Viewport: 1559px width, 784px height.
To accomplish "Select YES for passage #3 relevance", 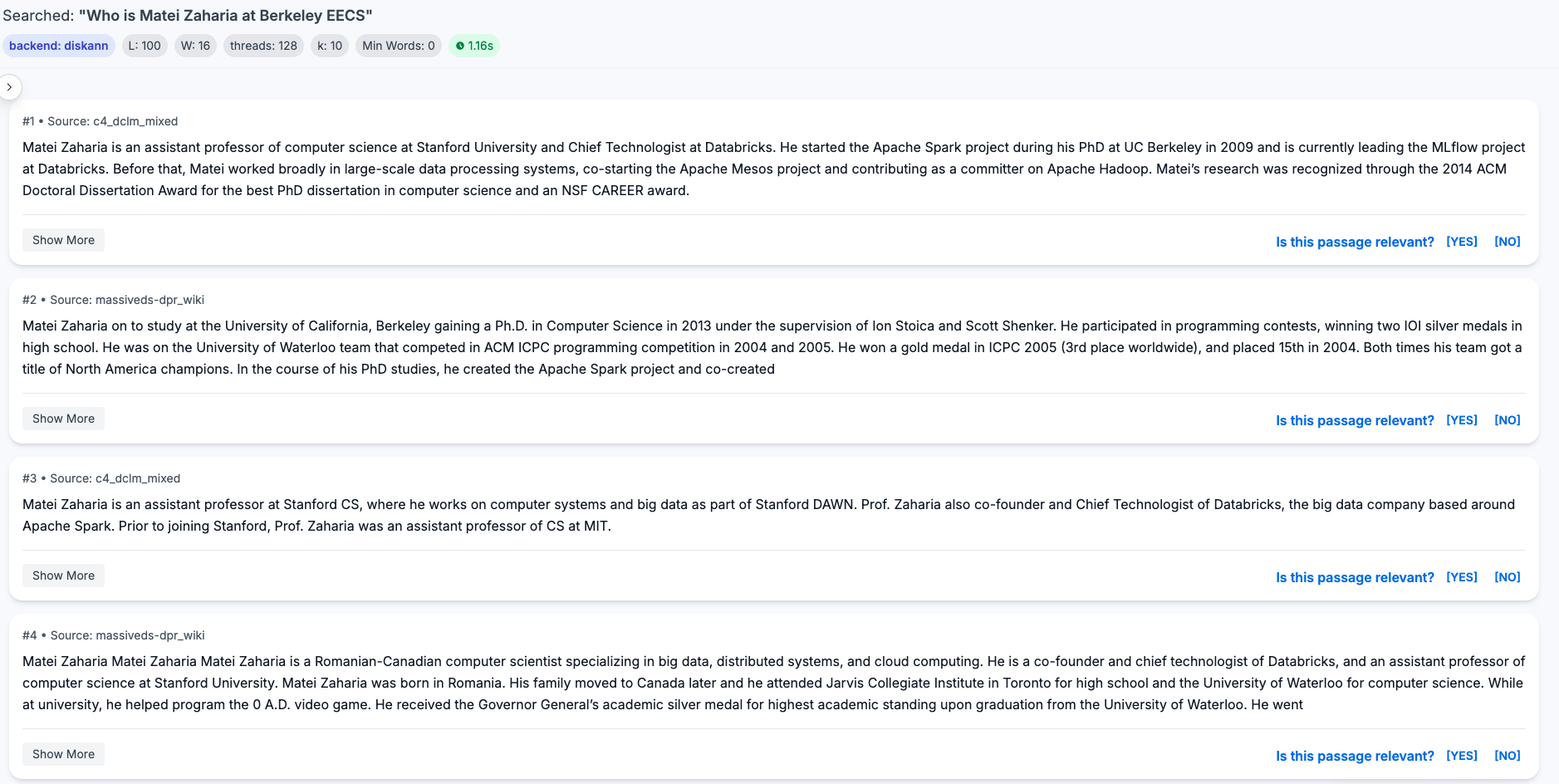I will [1461, 577].
